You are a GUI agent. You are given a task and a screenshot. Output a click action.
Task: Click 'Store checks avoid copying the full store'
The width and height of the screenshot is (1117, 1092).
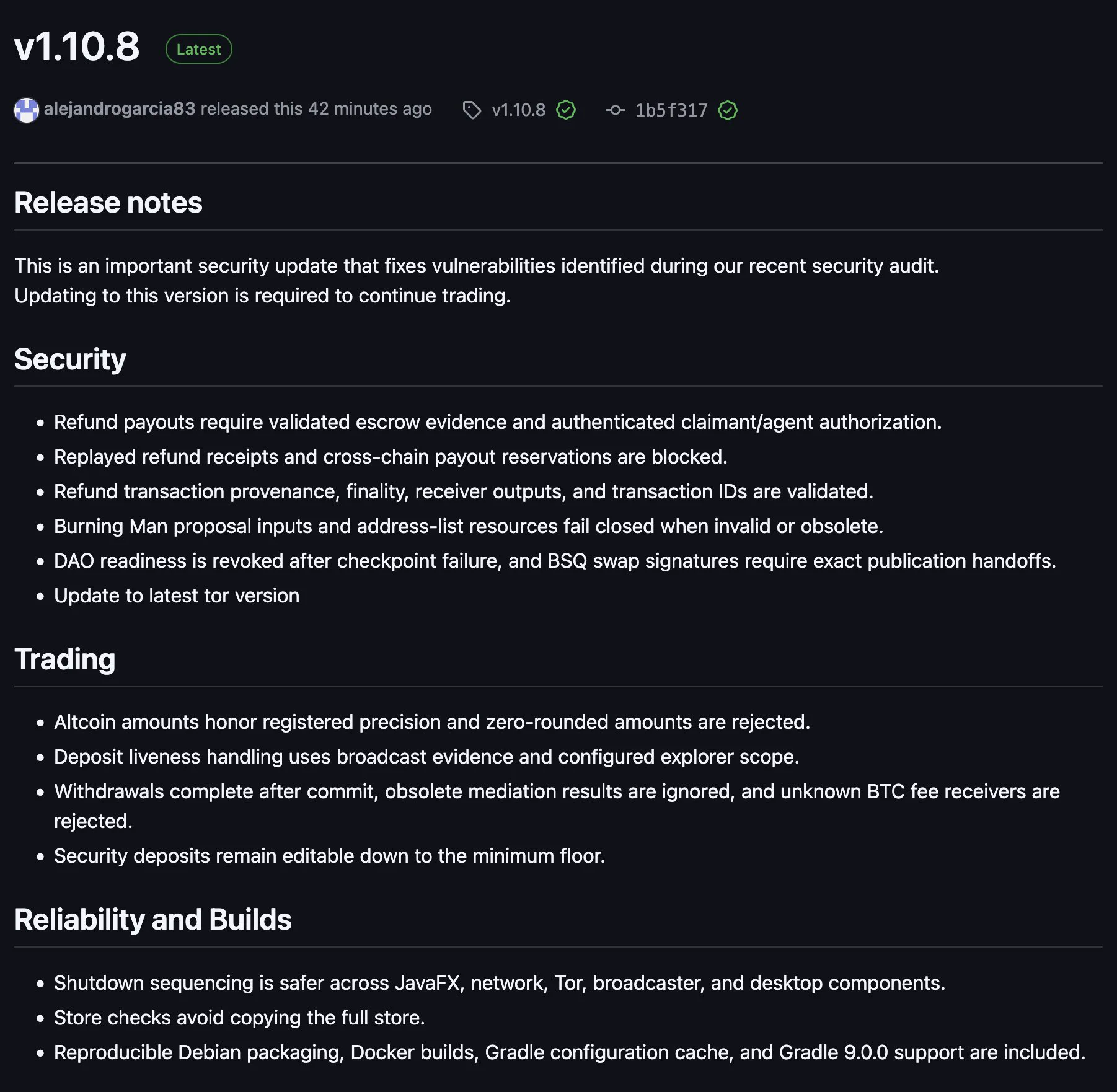click(239, 1018)
